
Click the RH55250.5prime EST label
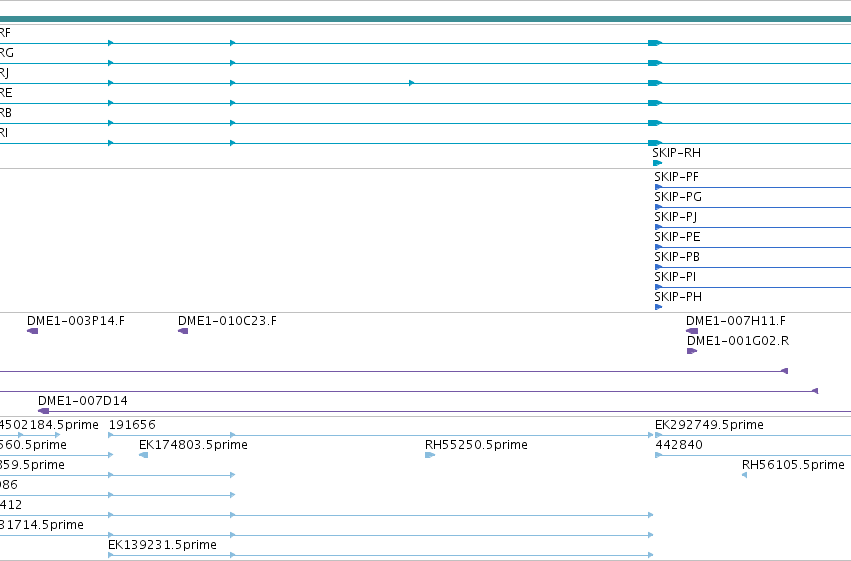[x=477, y=445]
